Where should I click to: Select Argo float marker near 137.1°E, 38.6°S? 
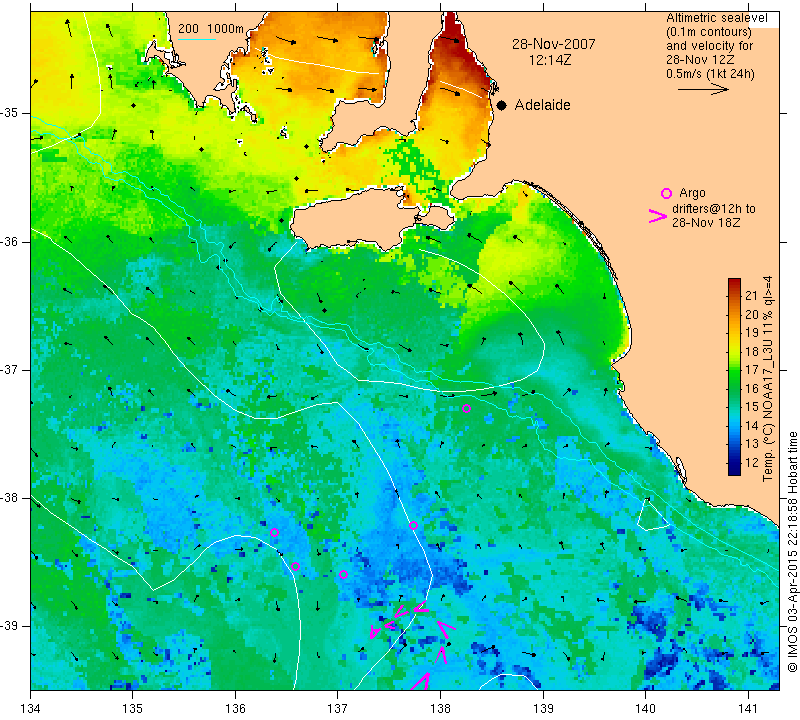[x=343, y=575]
